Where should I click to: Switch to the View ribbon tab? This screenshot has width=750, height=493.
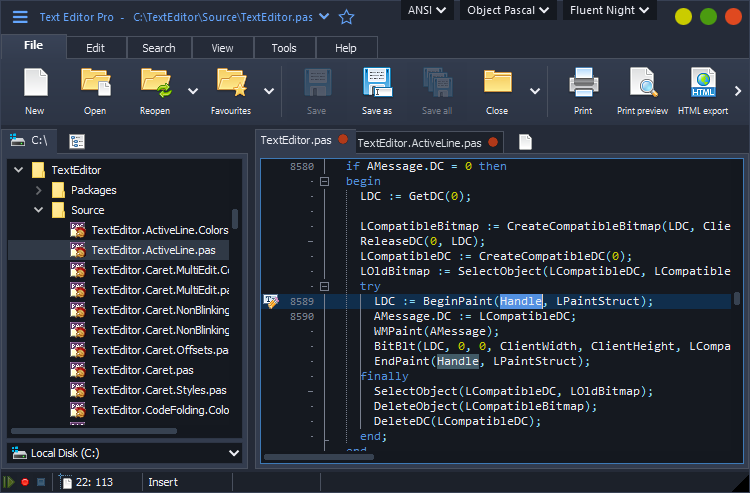click(x=222, y=48)
